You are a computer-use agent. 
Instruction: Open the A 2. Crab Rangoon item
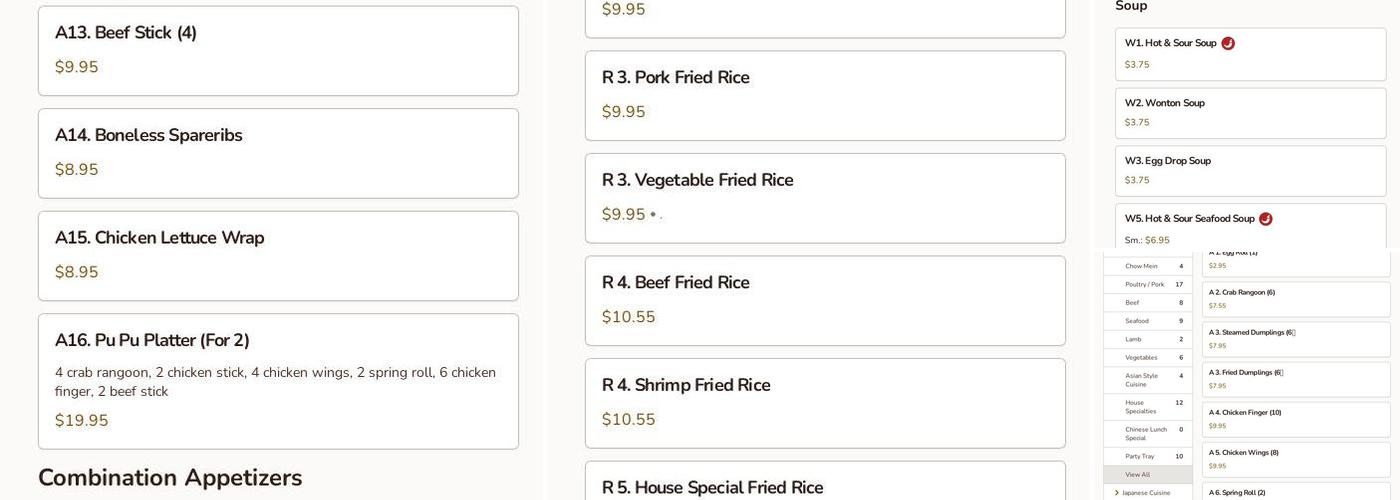coord(1296,299)
